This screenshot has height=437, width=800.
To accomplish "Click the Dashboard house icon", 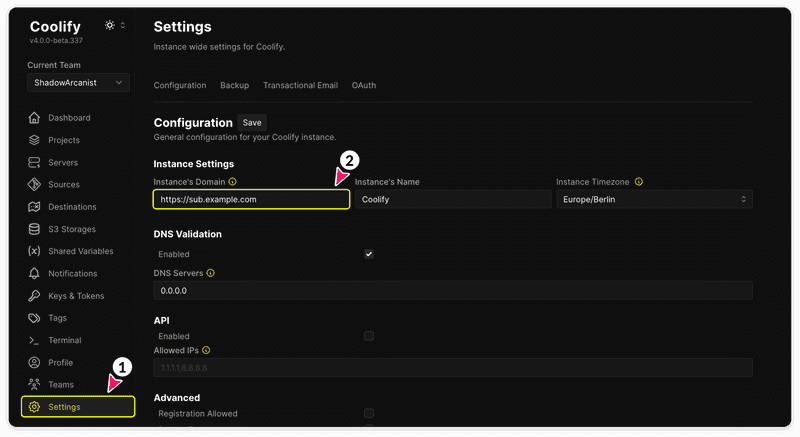I will point(34,118).
